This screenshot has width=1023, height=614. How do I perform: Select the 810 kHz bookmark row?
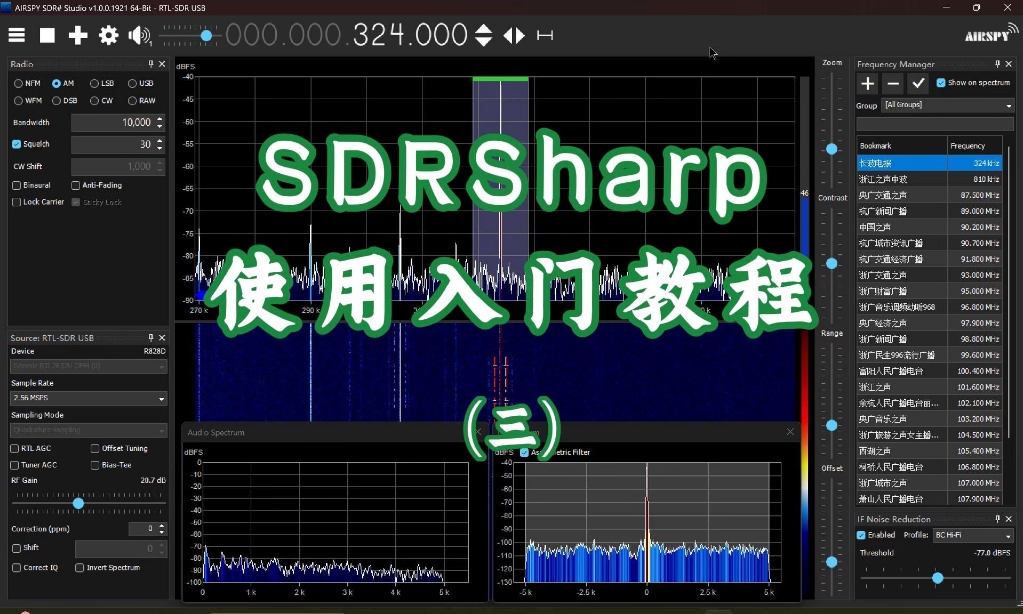929,179
